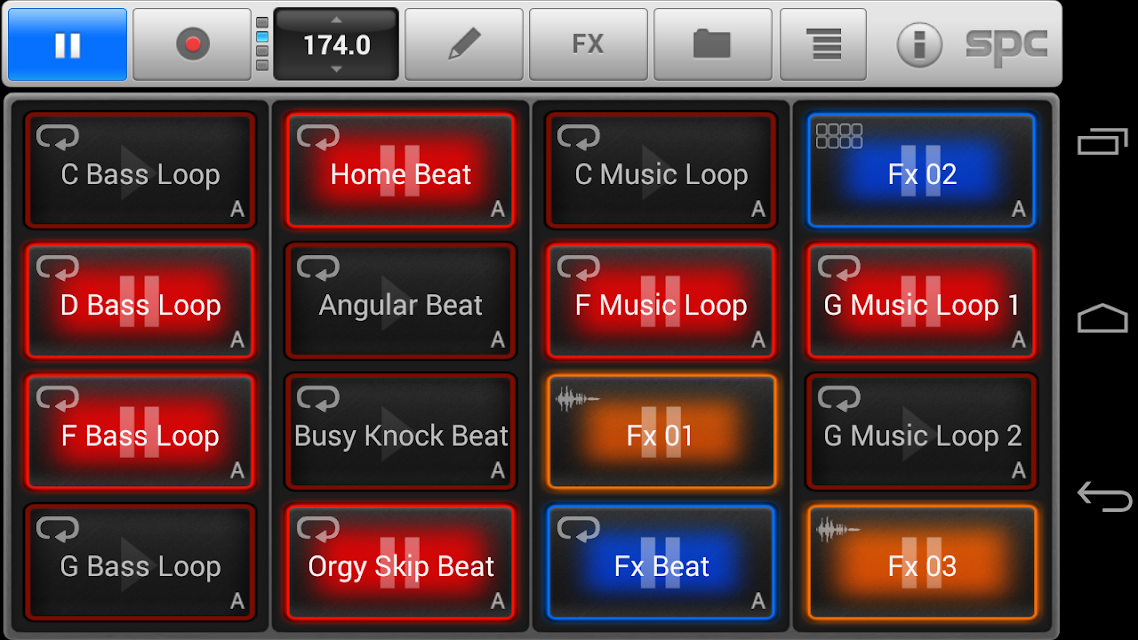Screen dimensions: 1138x640
Task: Stop the blue Fx 02 pad
Action: (x=922, y=171)
